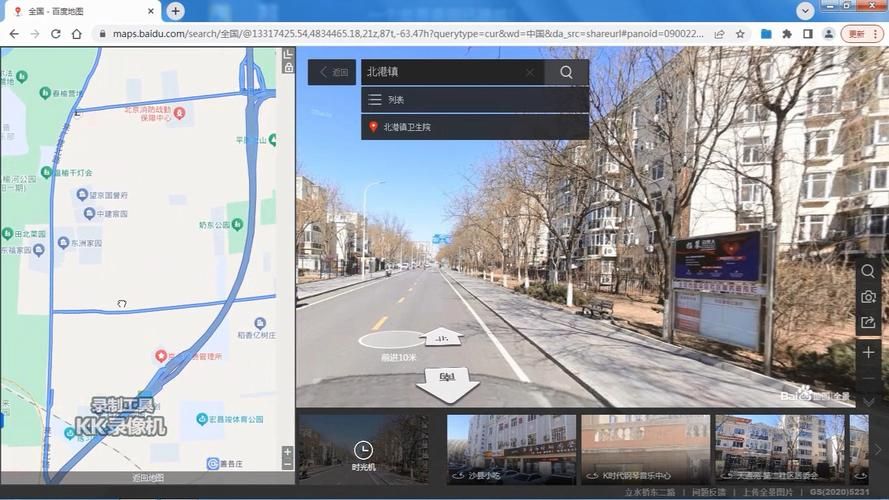Clear the 北港镇 search text
The height and width of the screenshot is (500, 889).
[530, 72]
